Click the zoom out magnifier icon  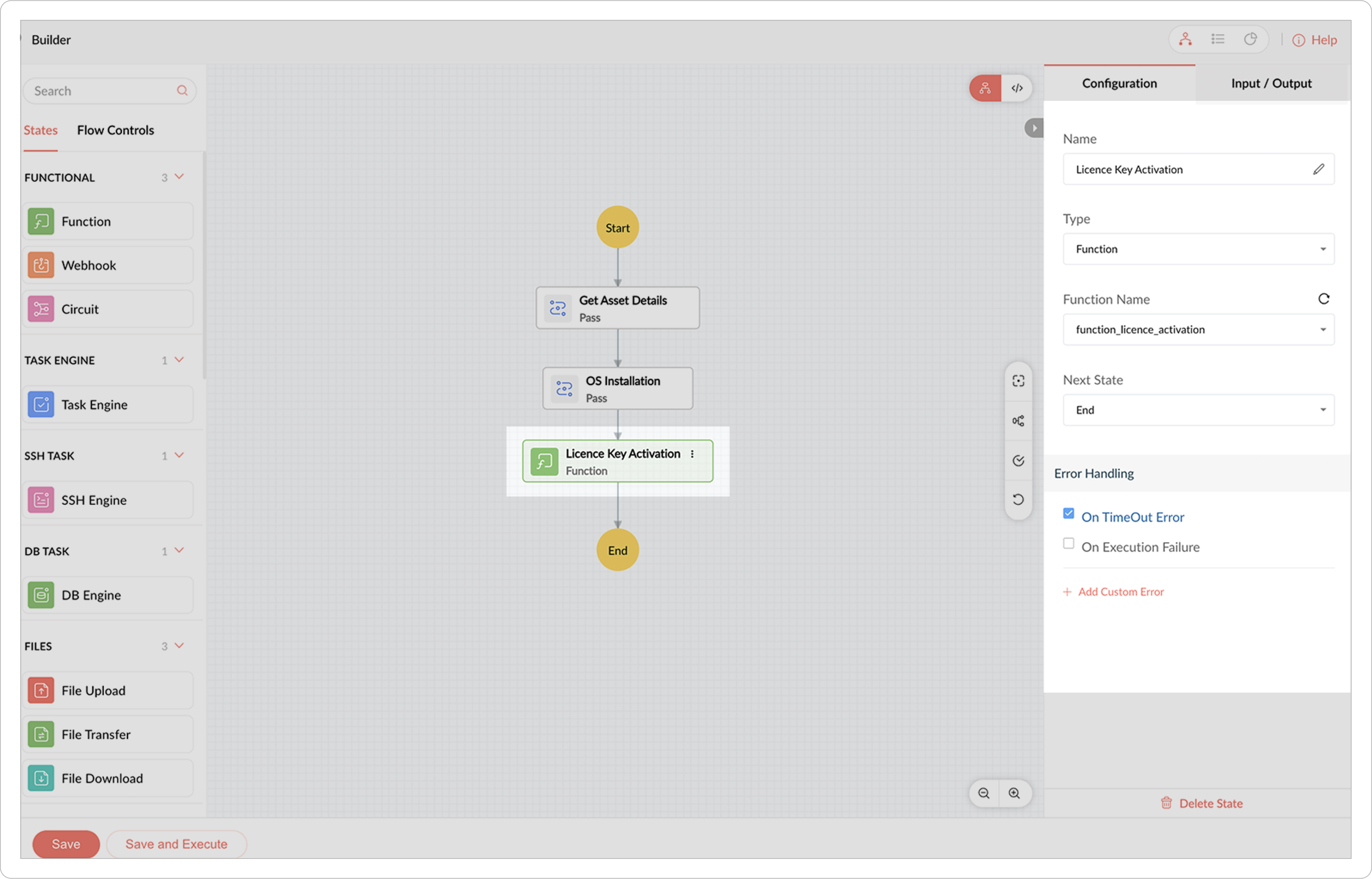984,793
